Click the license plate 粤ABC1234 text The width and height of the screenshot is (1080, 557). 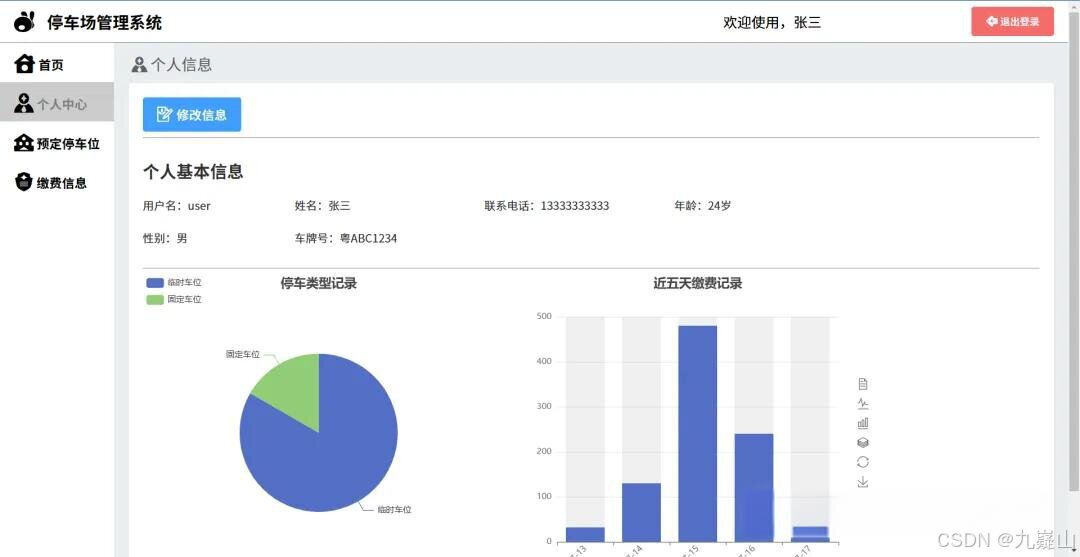(x=368, y=239)
